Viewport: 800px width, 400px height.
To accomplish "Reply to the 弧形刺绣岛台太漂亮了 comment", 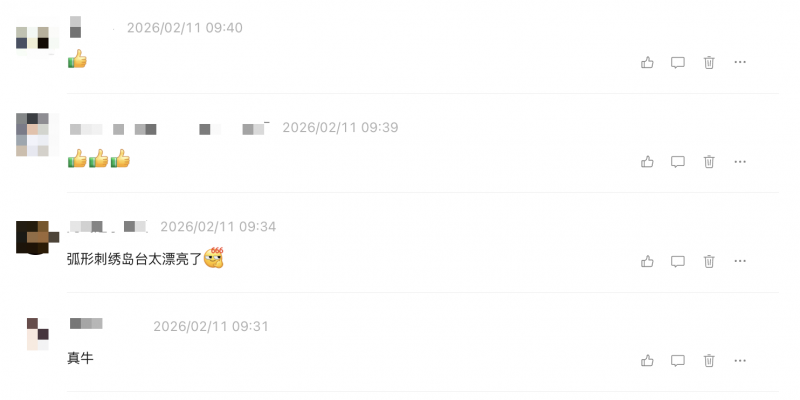I will click(x=678, y=261).
